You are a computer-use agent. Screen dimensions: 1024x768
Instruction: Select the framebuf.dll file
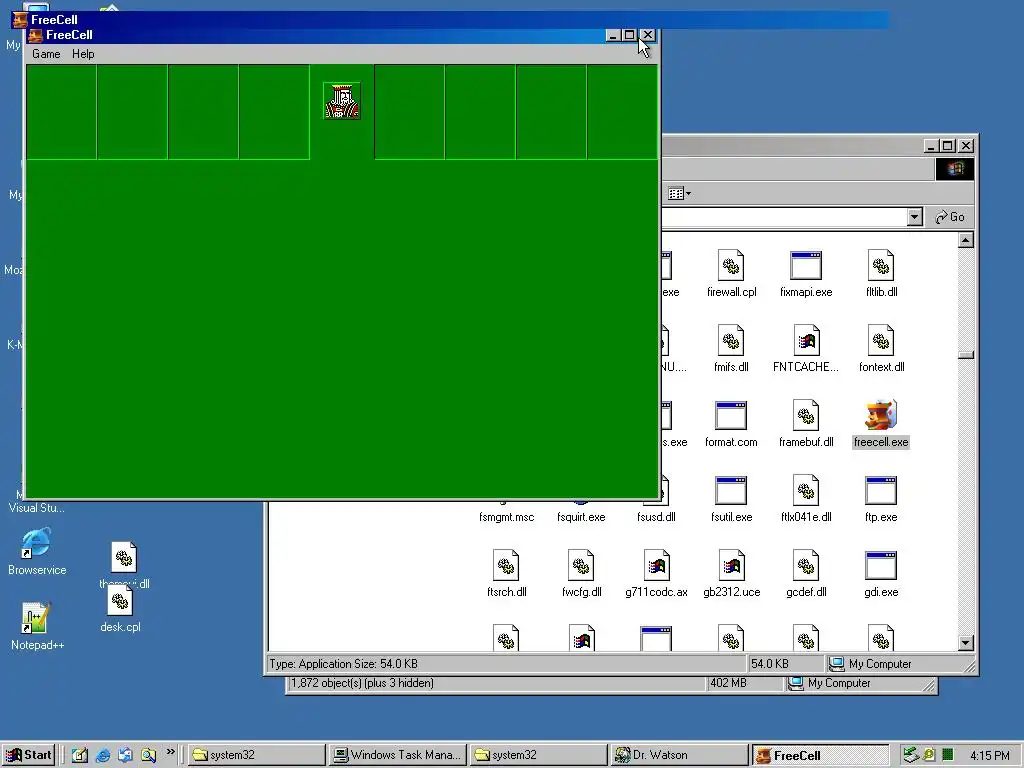pos(806,424)
